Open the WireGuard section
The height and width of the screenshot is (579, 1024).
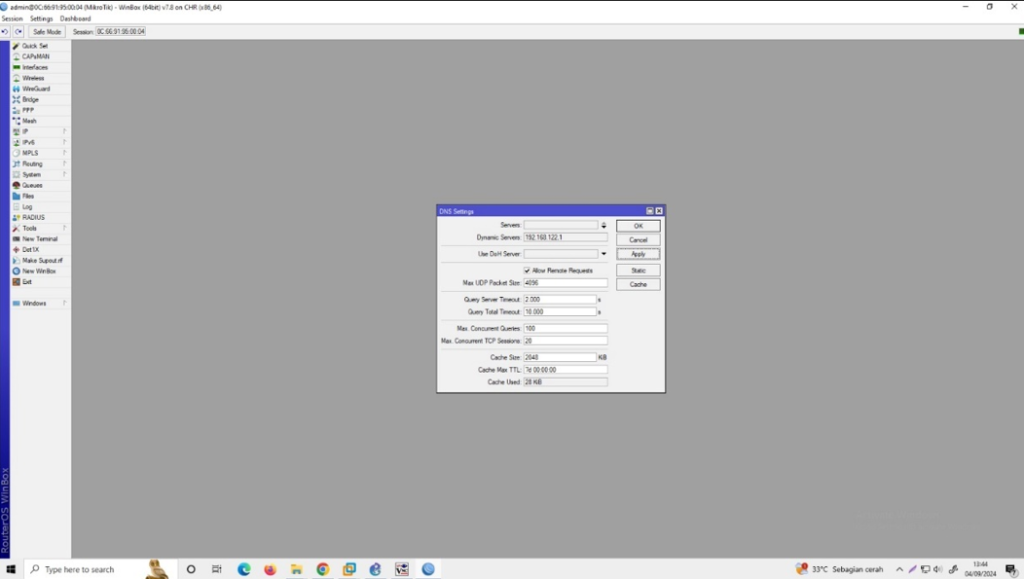(36, 89)
